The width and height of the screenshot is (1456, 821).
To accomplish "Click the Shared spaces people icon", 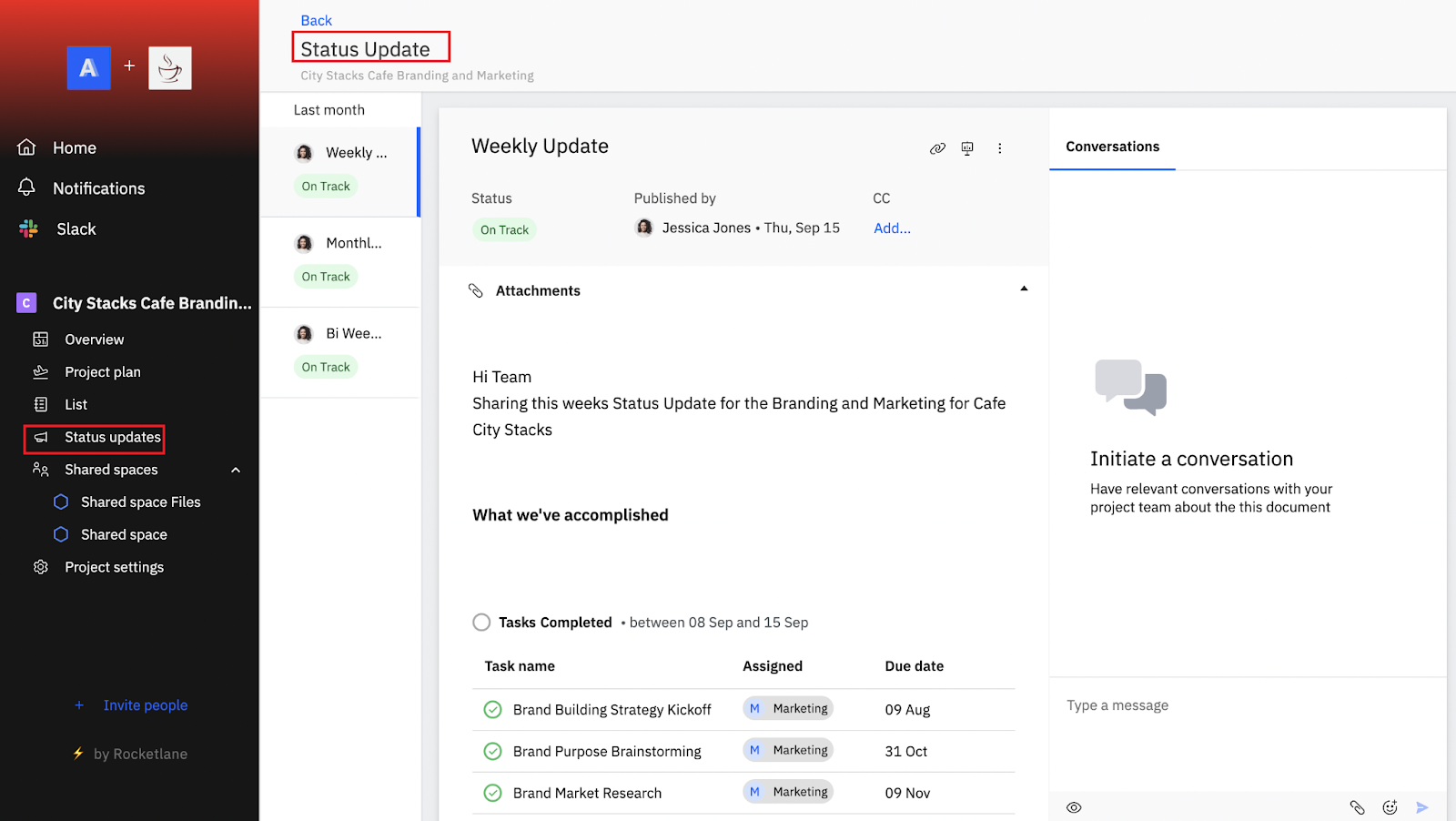I will pyautogui.click(x=41, y=470).
